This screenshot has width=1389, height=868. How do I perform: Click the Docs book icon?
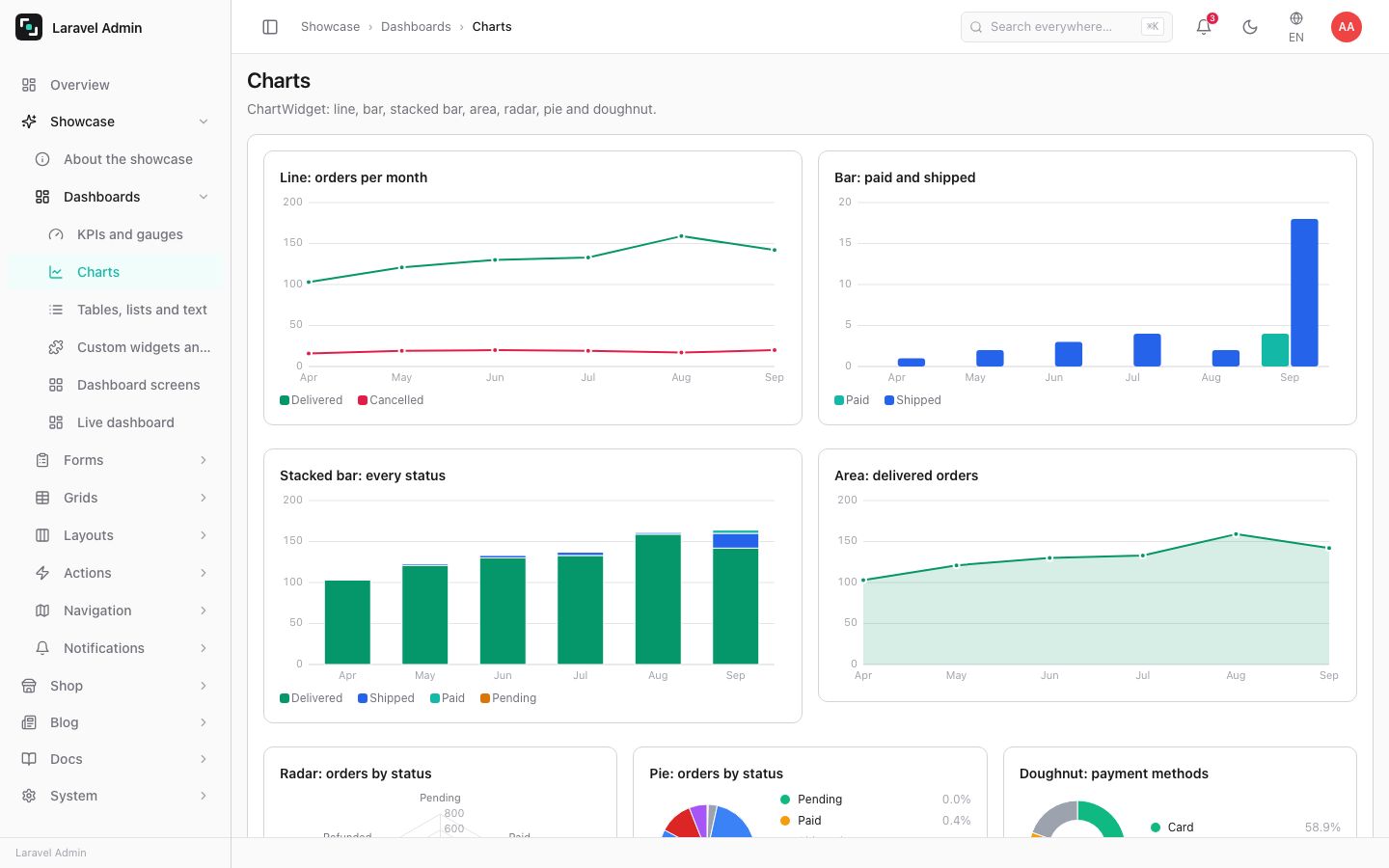pos(29,759)
